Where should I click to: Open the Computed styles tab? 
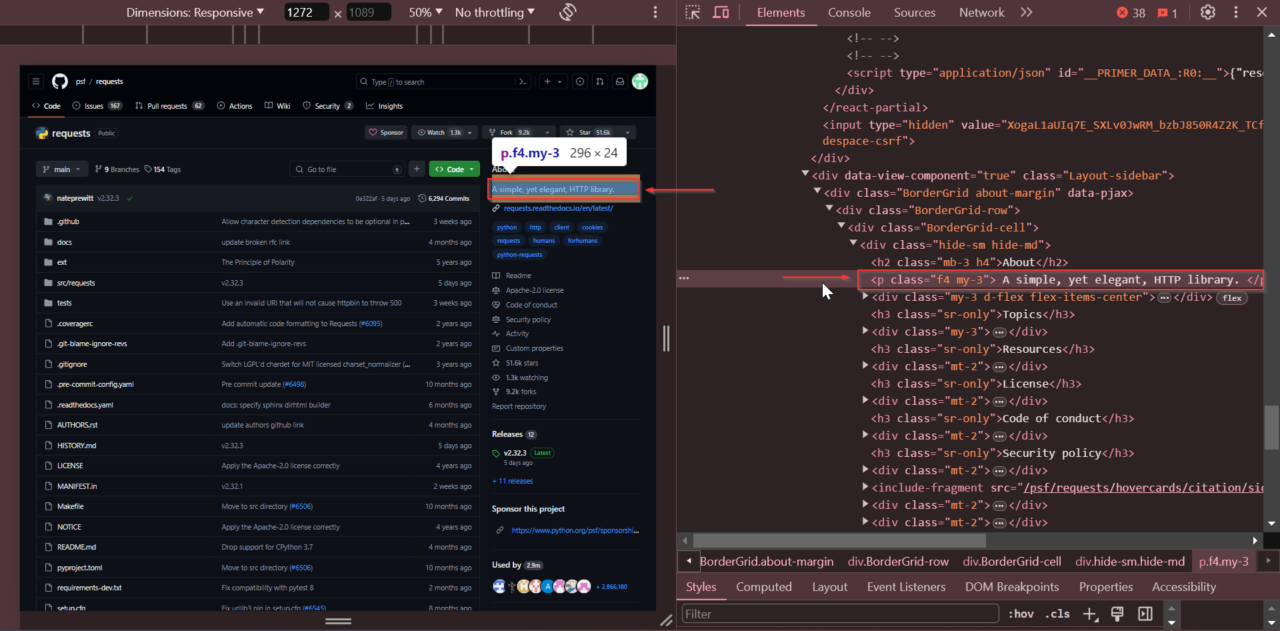click(x=764, y=587)
